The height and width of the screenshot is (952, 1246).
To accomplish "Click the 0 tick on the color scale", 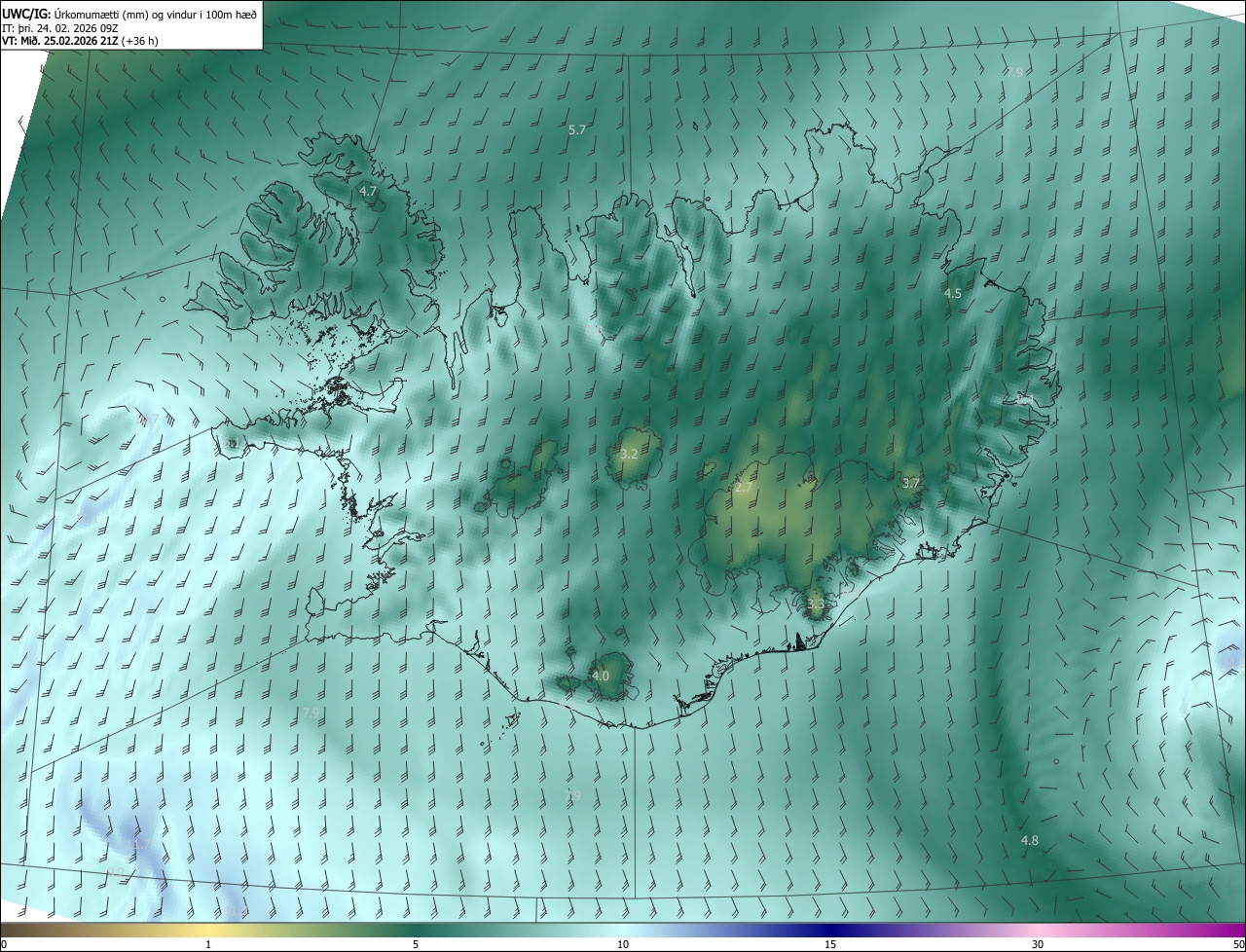I will click(4, 945).
